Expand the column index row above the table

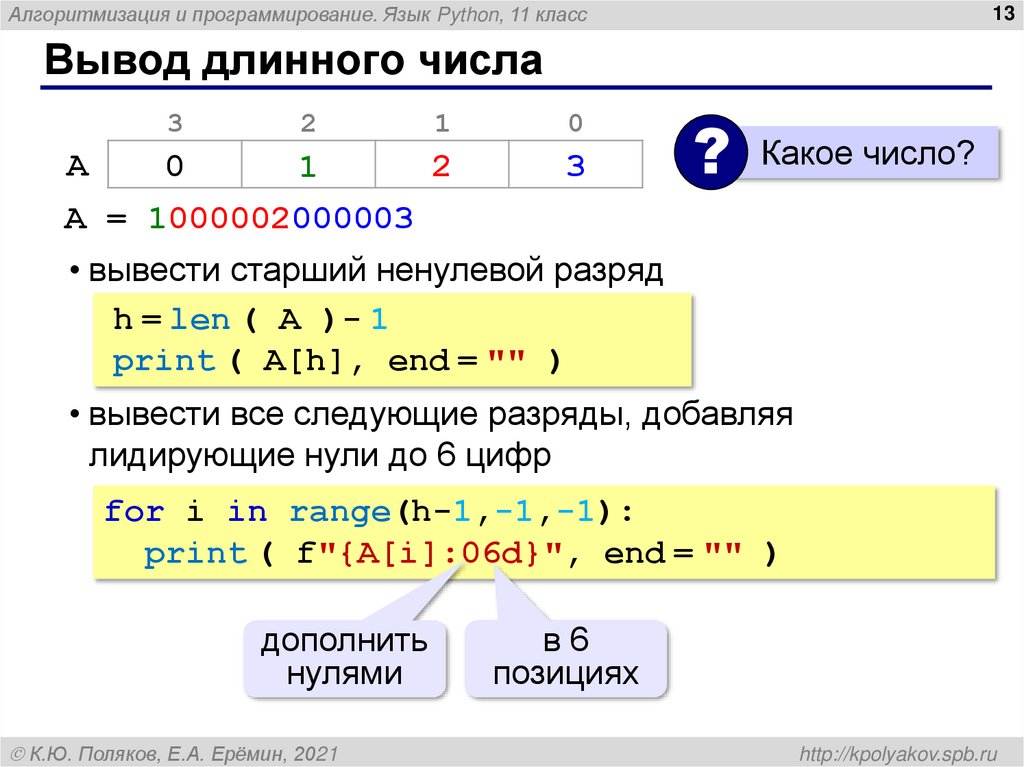[374, 124]
